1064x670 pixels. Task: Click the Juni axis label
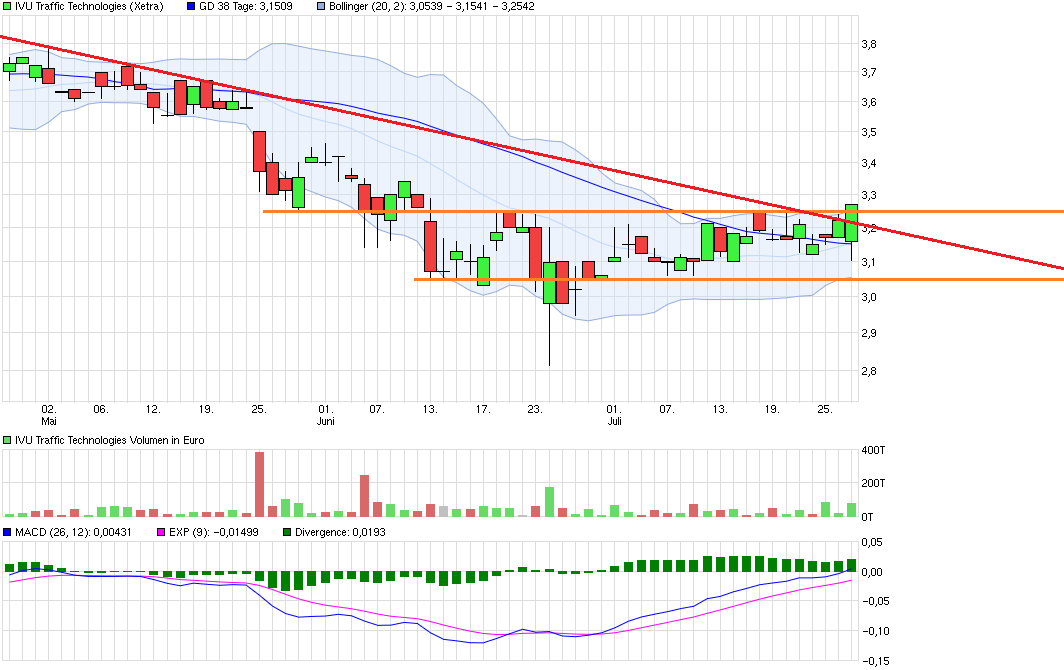click(325, 422)
